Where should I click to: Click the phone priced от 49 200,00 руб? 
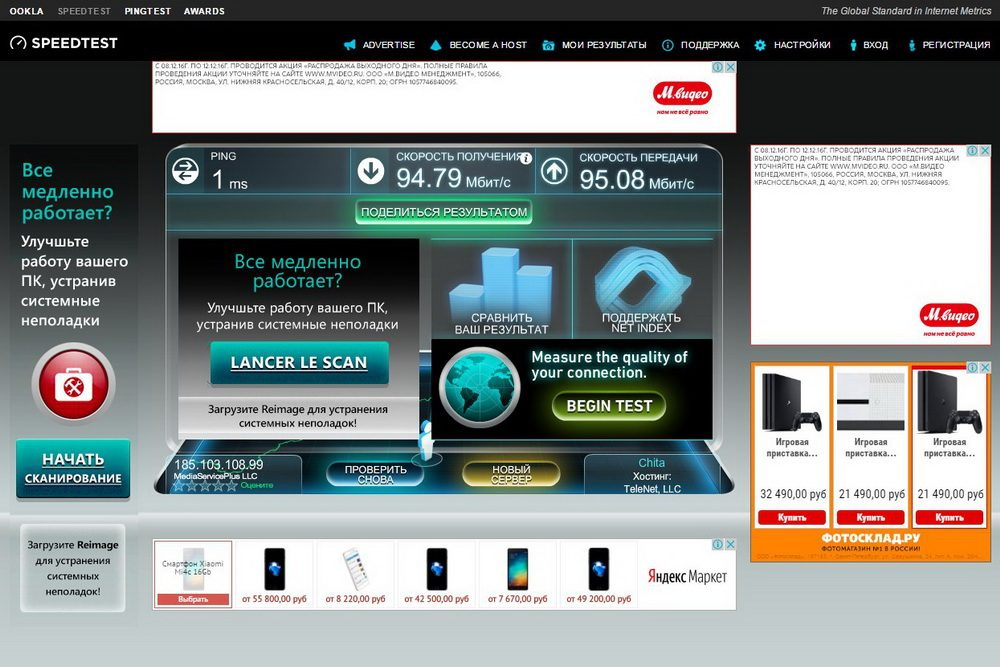[598, 569]
